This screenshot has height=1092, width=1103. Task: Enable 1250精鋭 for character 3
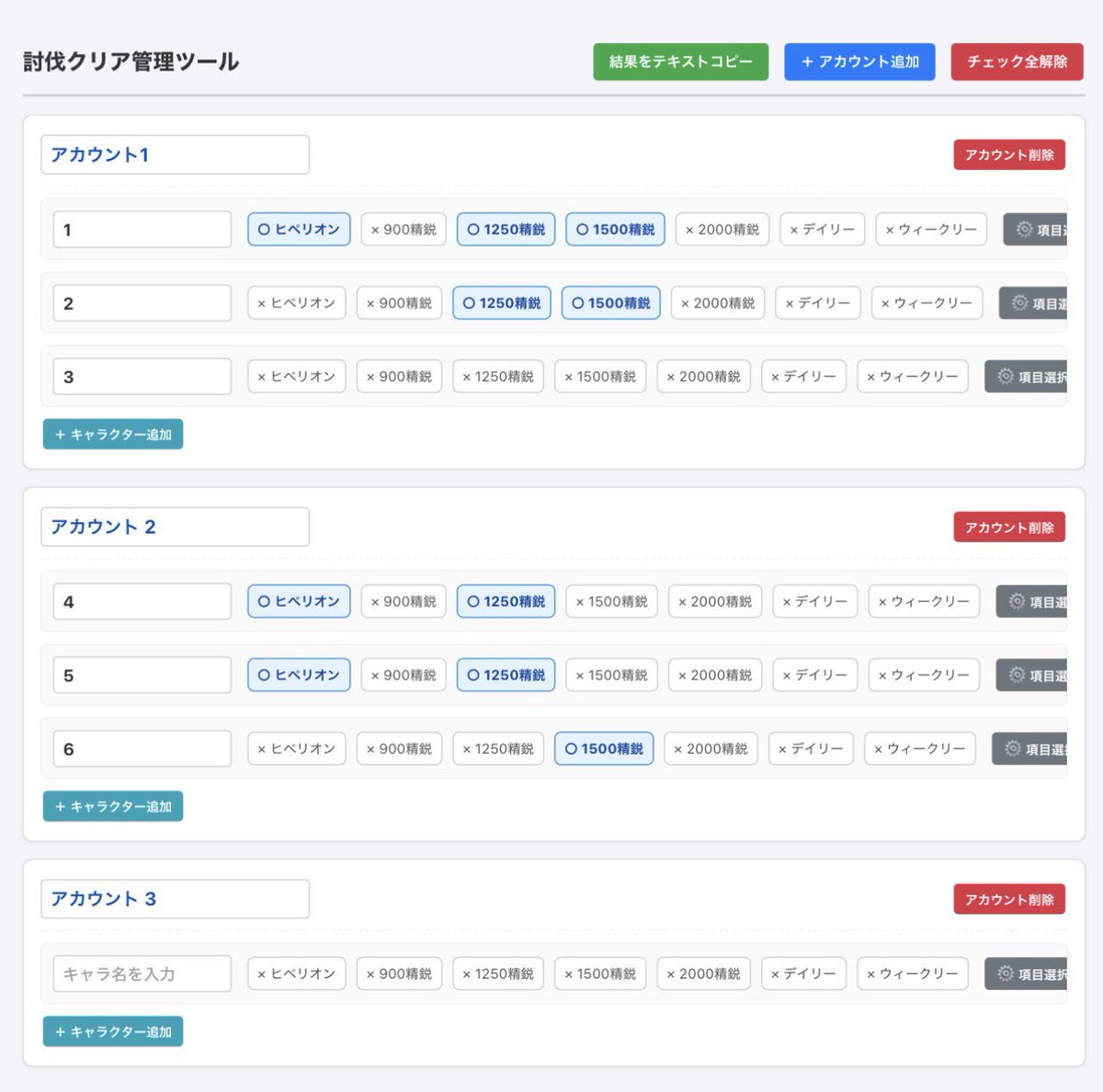pos(498,376)
